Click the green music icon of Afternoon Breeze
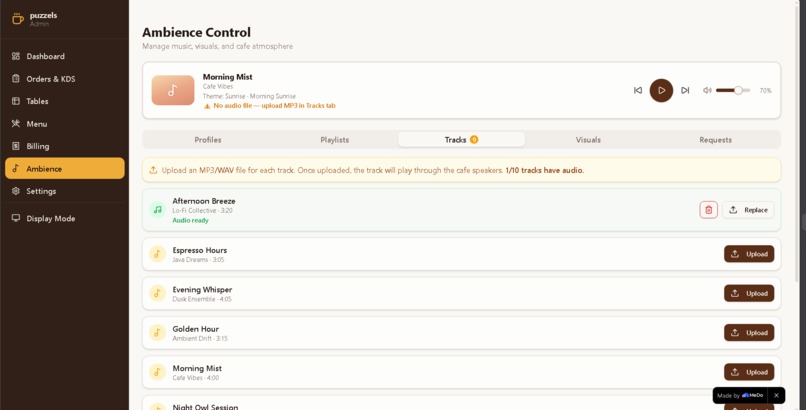The width and height of the screenshot is (806, 410). click(157, 210)
